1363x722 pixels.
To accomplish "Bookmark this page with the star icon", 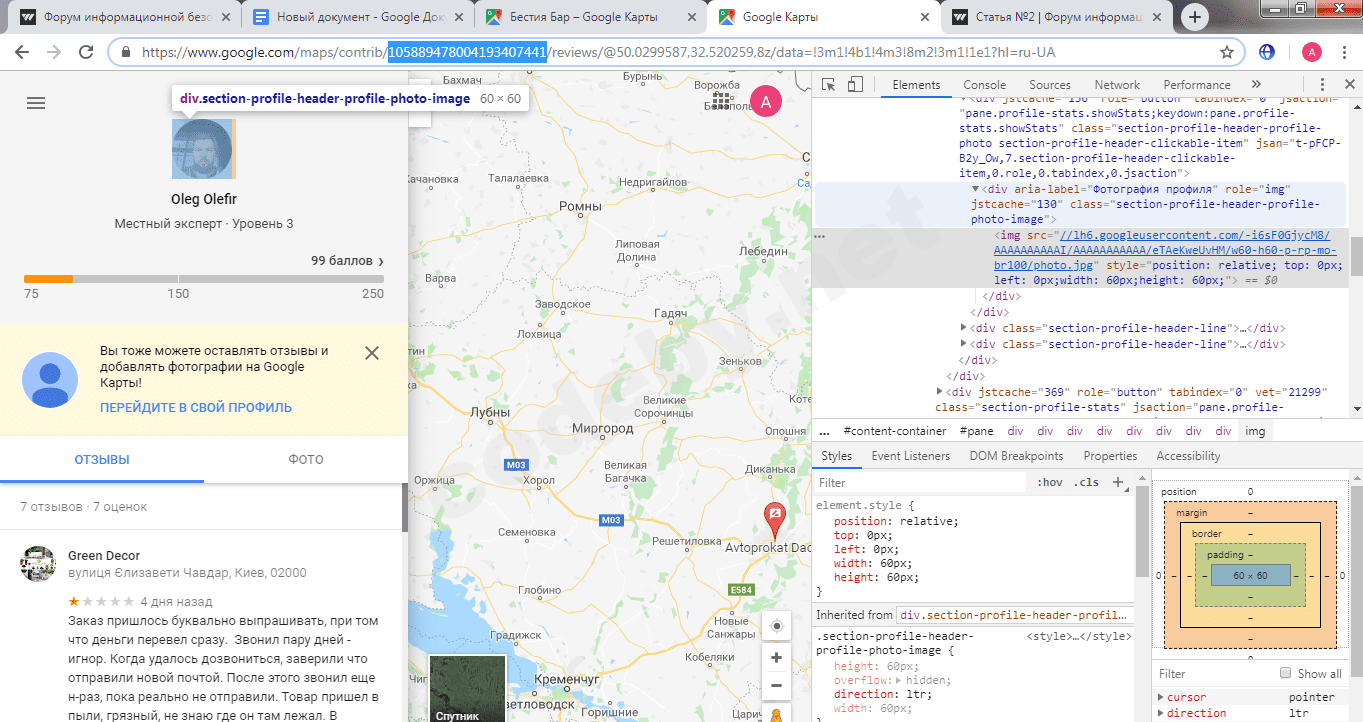I will coord(1227,52).
